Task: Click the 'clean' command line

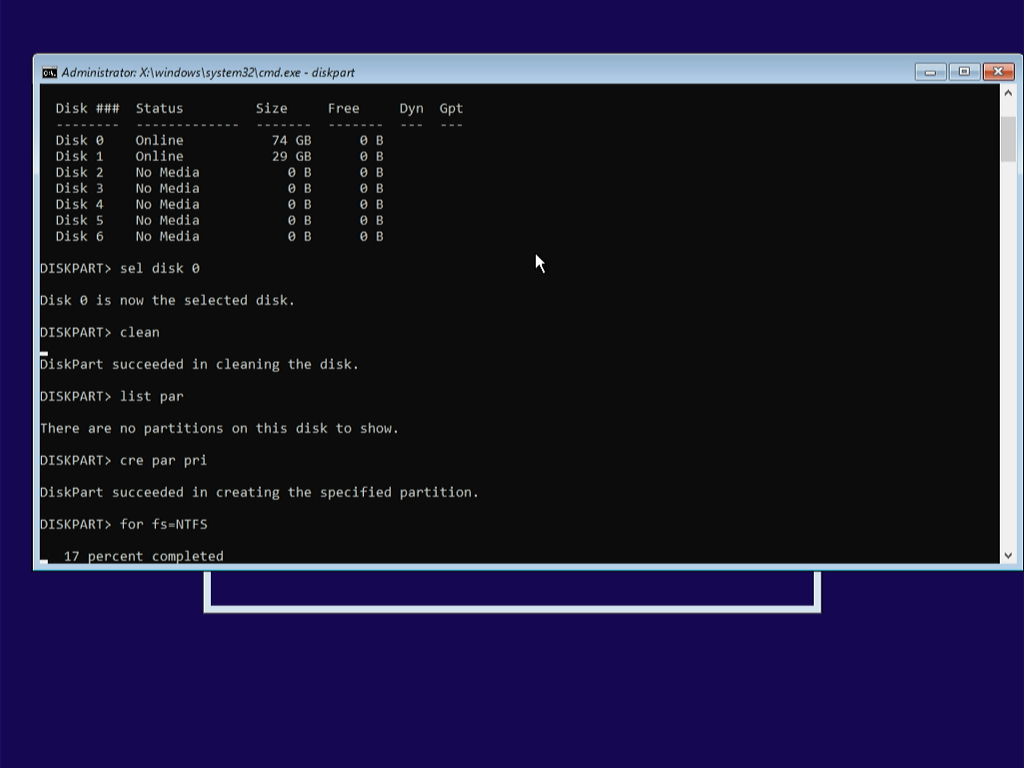Action: coord(99,332)
